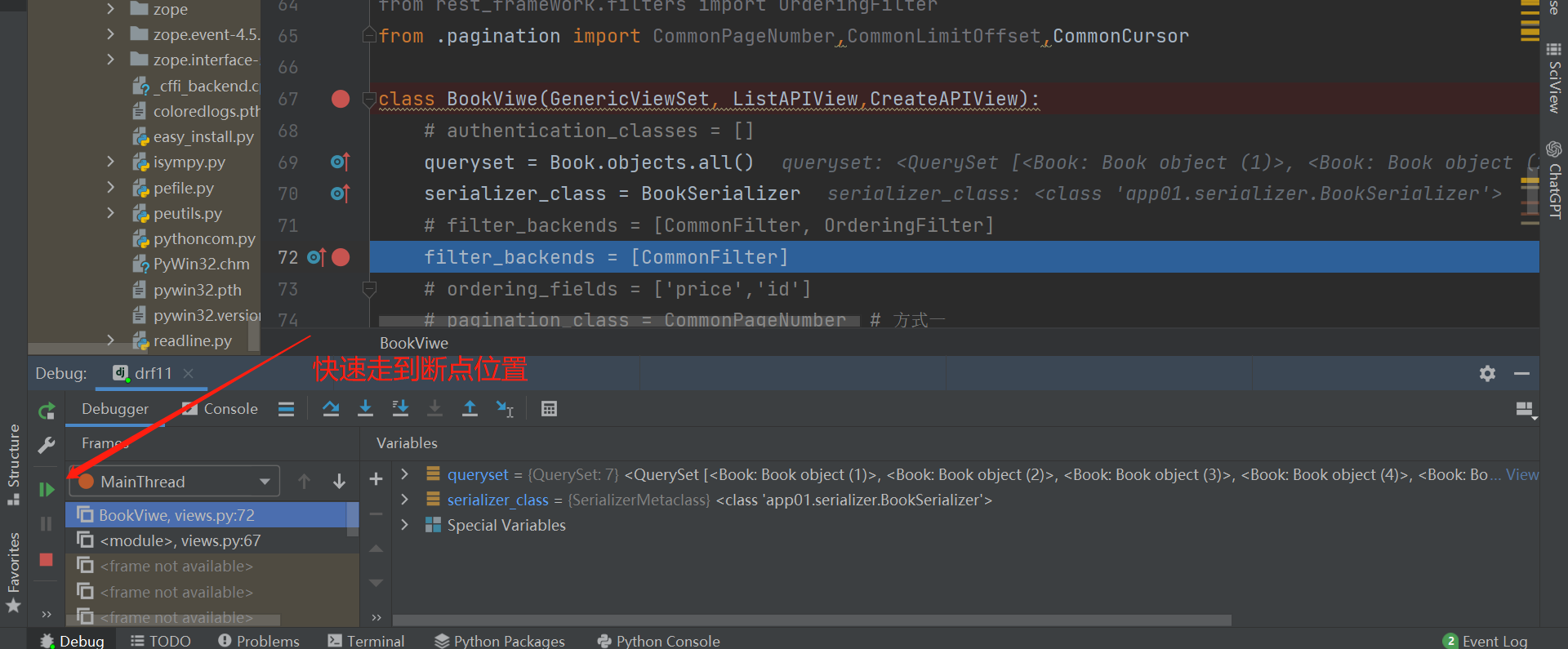Click View link for queryset value
The width and height of the screenshot is (1568, 649).
1522,474
